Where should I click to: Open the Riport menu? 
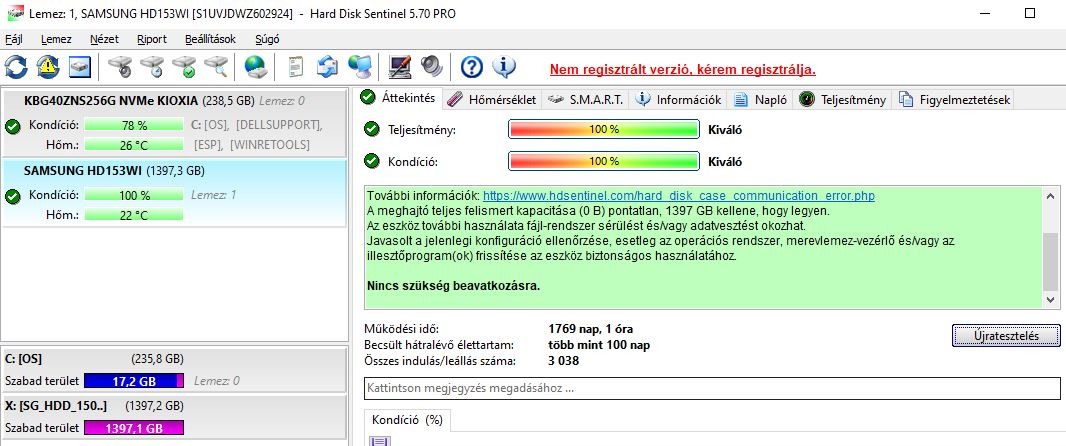(152, 39)
